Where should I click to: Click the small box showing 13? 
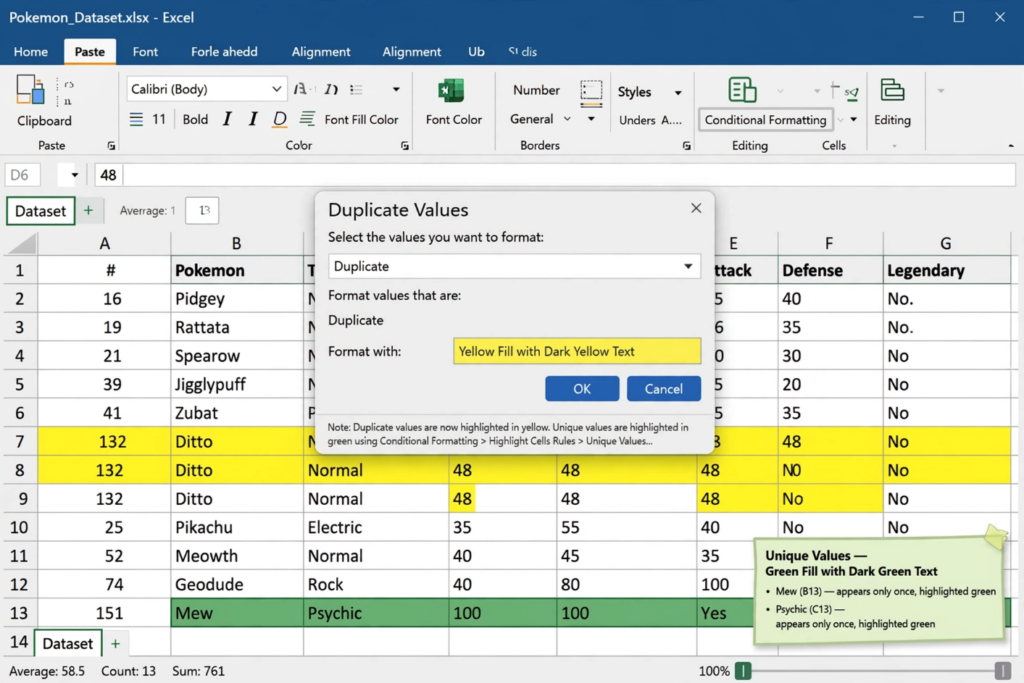[x=202, y=210]
